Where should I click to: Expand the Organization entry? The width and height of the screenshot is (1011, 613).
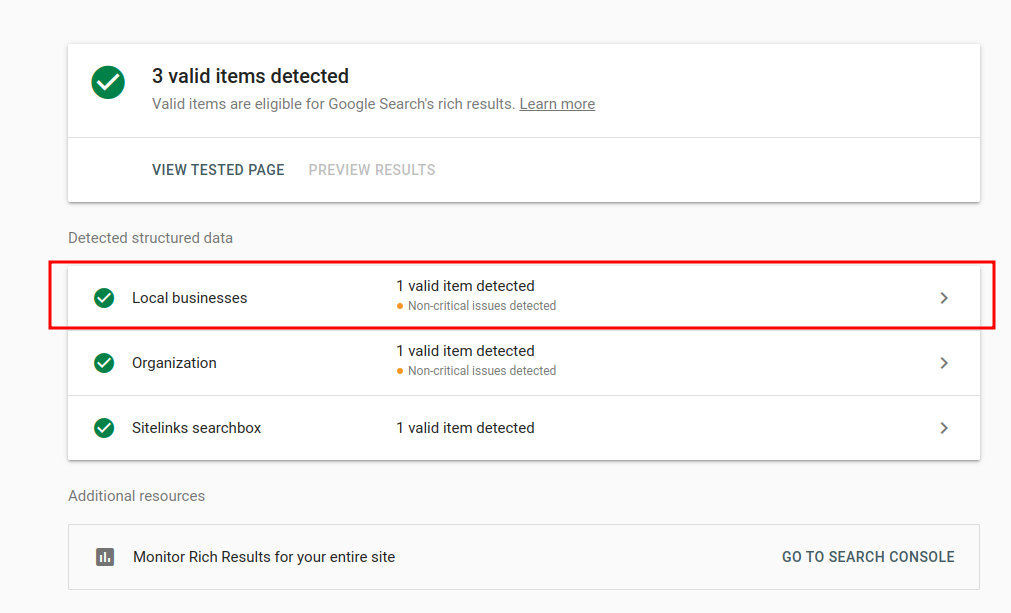pos(943,362)
